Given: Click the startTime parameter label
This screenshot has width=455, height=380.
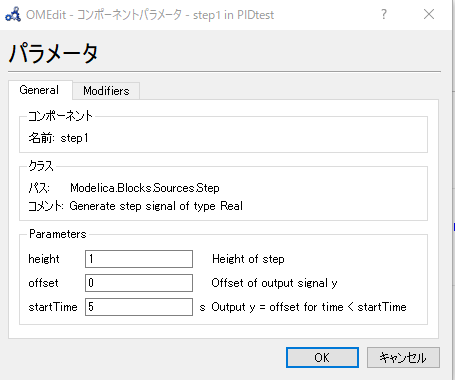Looking at the screenshot, I should 53,307.
